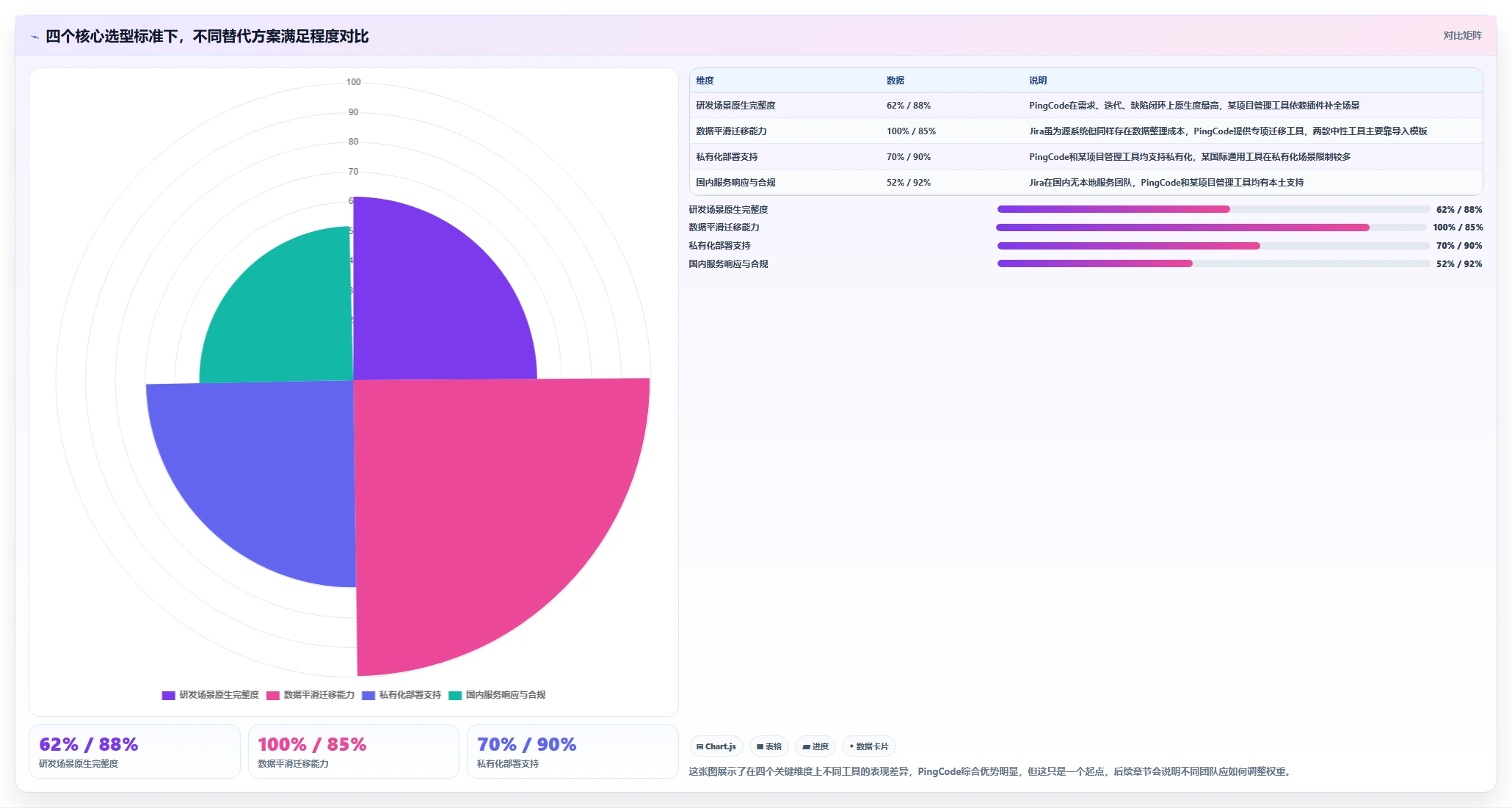Click the 研发场景原生完整度 progress row label
1512x808 pixels.
[728, 210]
